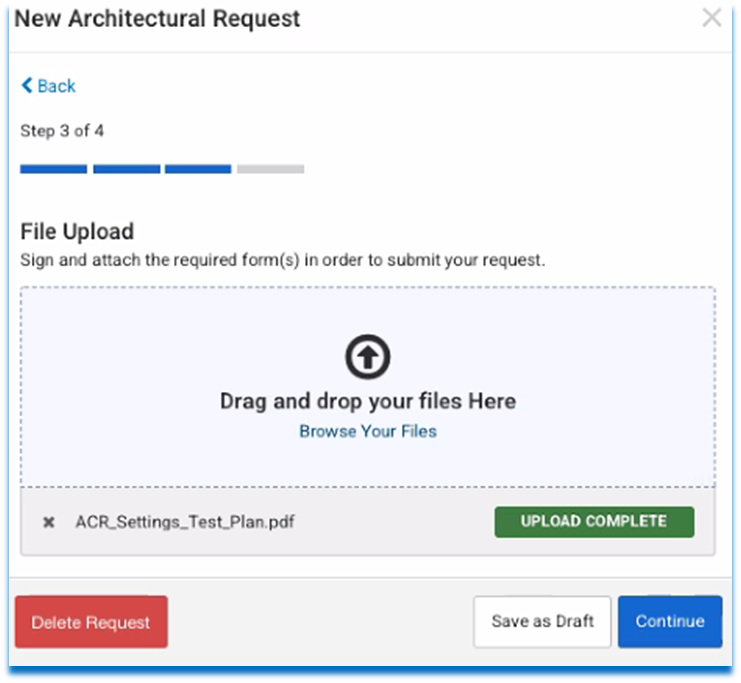Click the circular upload arrow icon
The width and height of the screenshot is (741, 683).
[368, 357]
